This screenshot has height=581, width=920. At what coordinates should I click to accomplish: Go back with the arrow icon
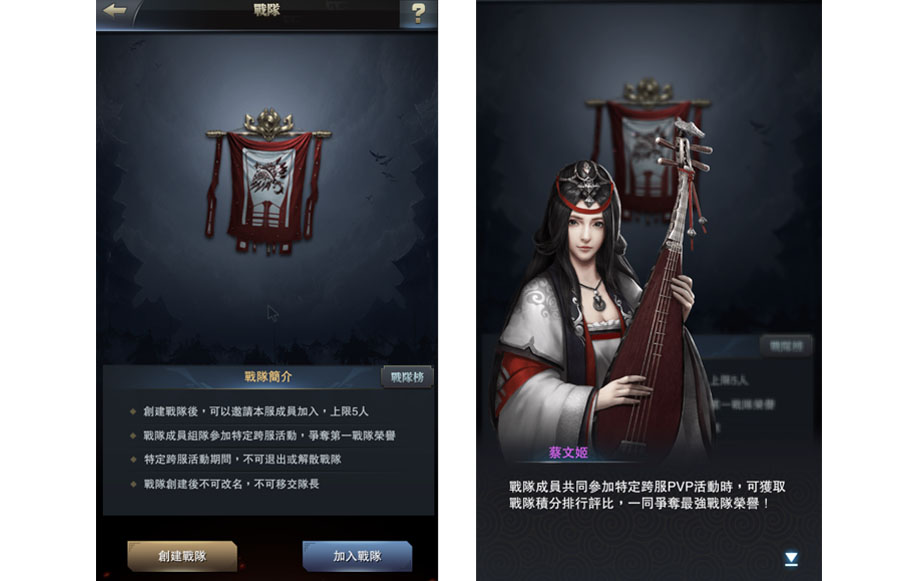[114, 10]
